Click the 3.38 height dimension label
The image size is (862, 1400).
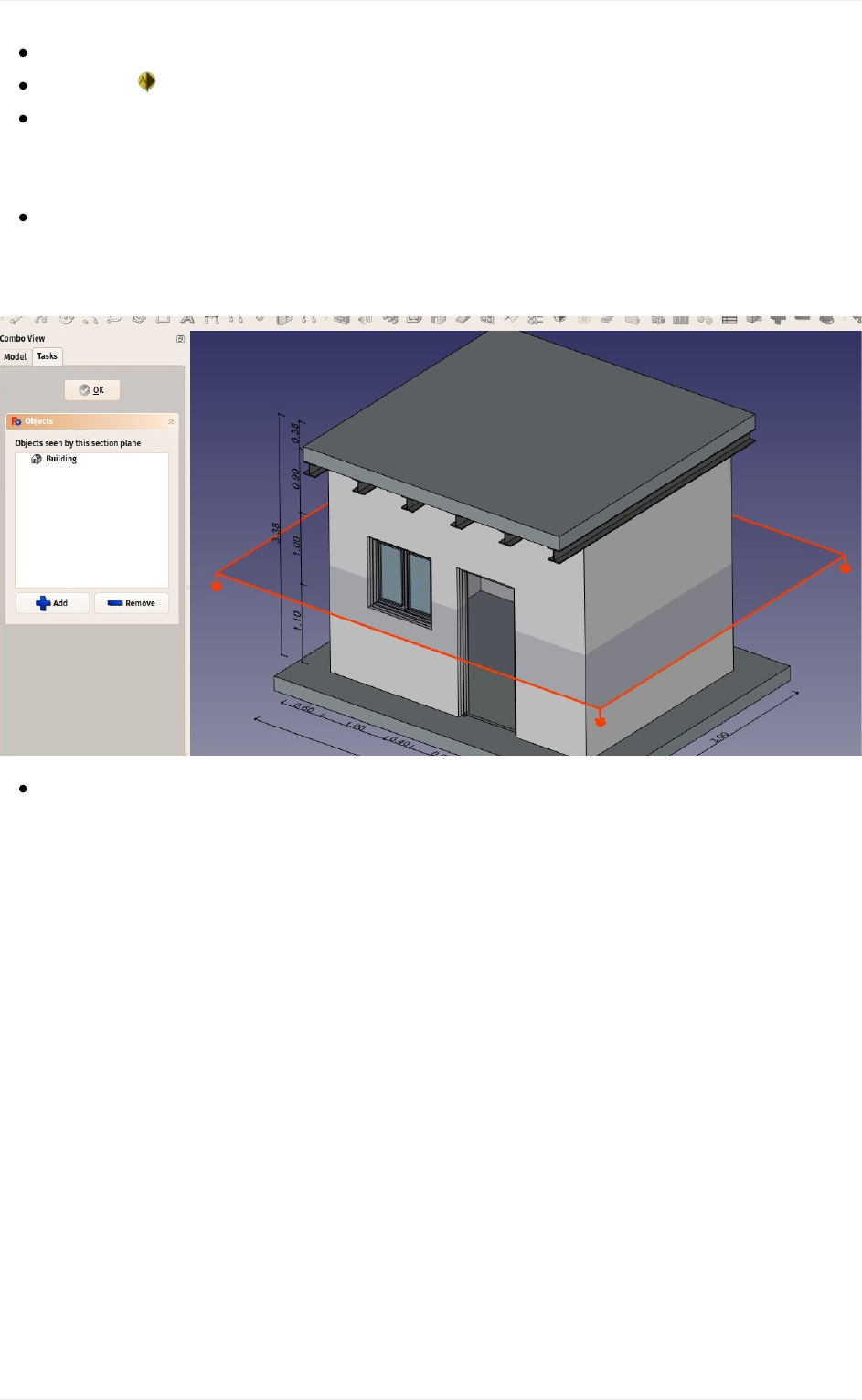[276, 533]
